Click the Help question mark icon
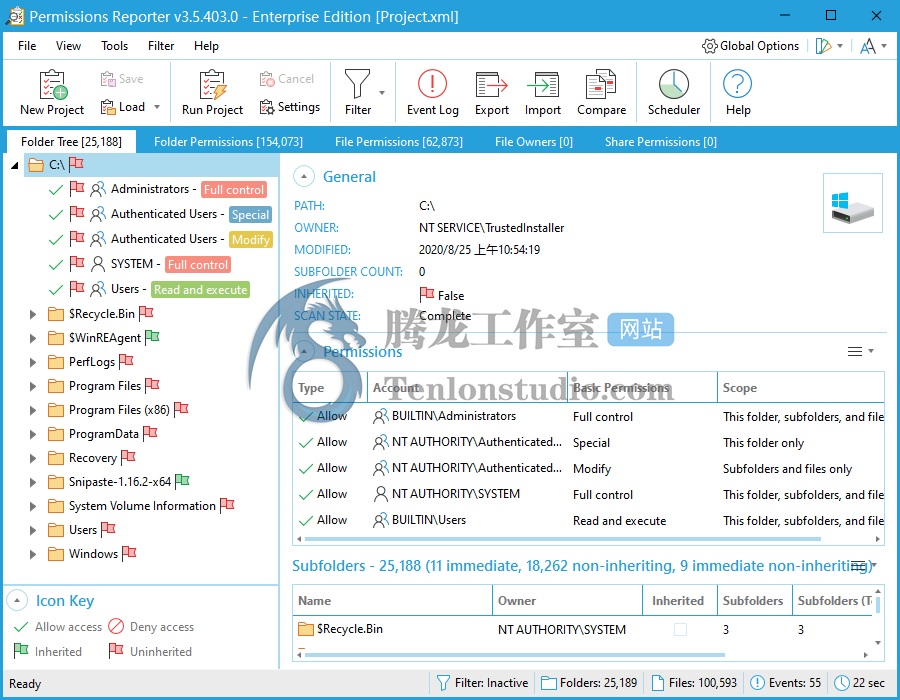The height and width of the screenshot is (700, 900). [x=738, y=84]
